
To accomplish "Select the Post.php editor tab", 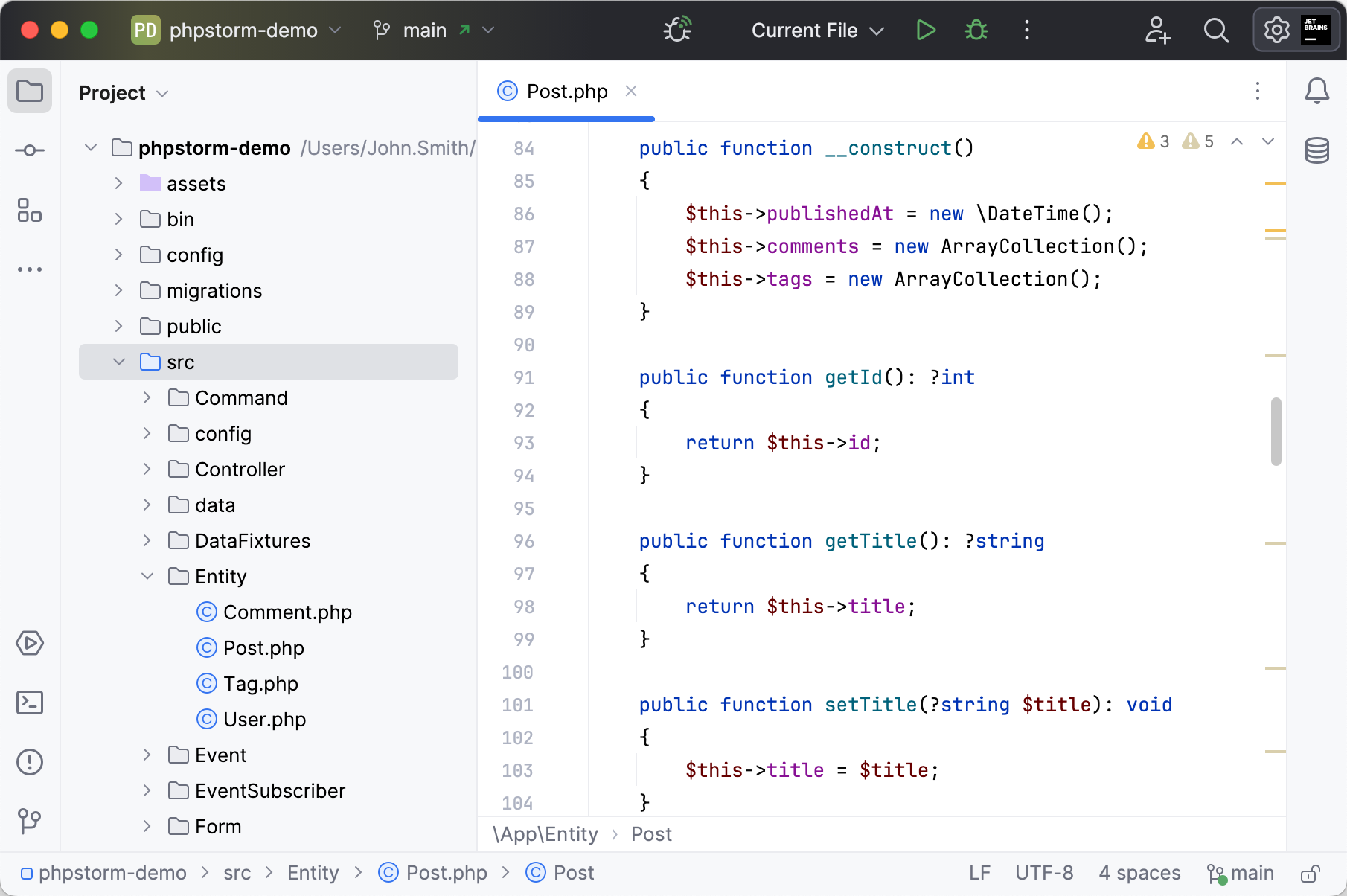I will pos(566,92).
